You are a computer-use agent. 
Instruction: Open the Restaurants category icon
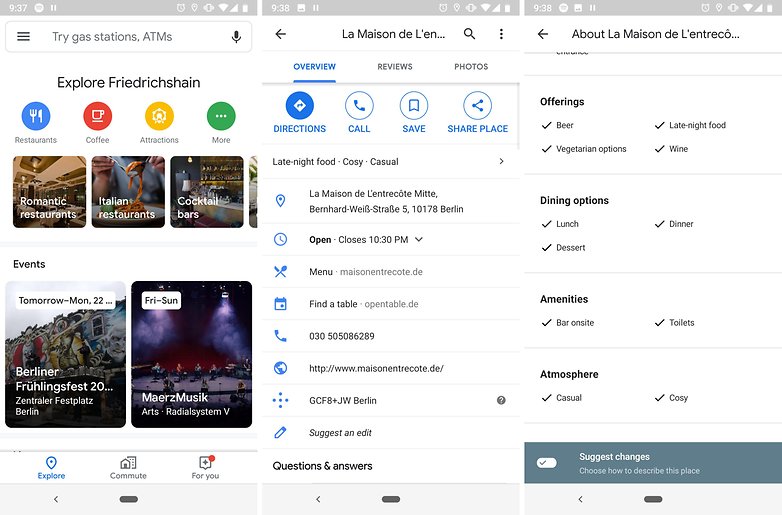[x=36, y=116]
